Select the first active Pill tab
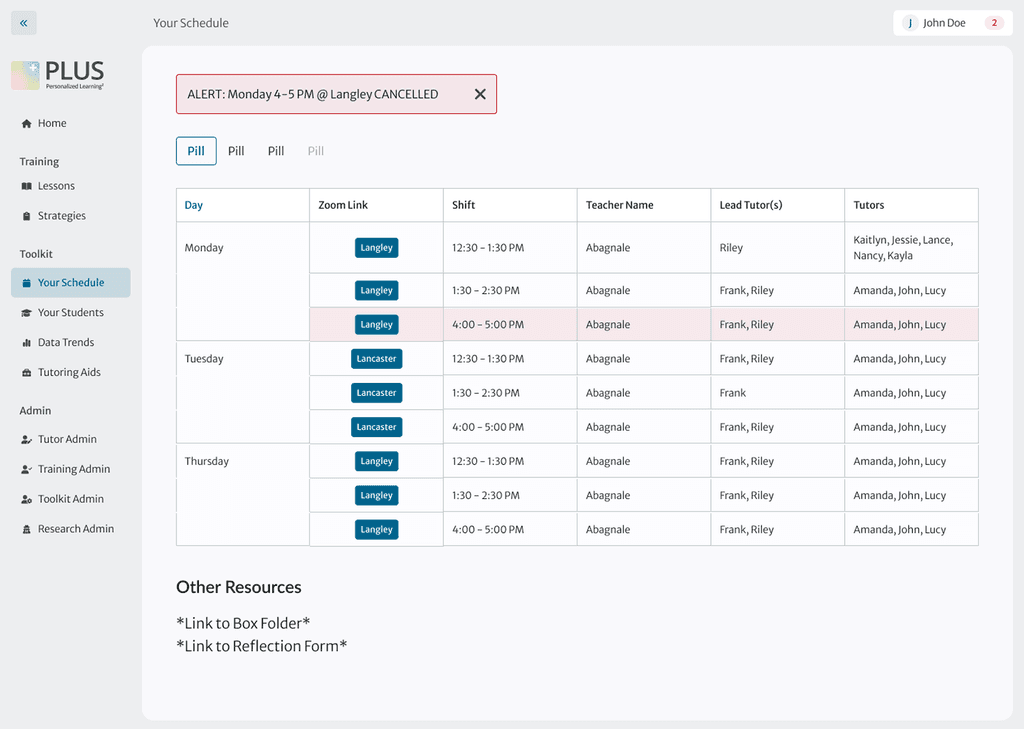This screenshot has width=1024, height=729. [196, 151]
